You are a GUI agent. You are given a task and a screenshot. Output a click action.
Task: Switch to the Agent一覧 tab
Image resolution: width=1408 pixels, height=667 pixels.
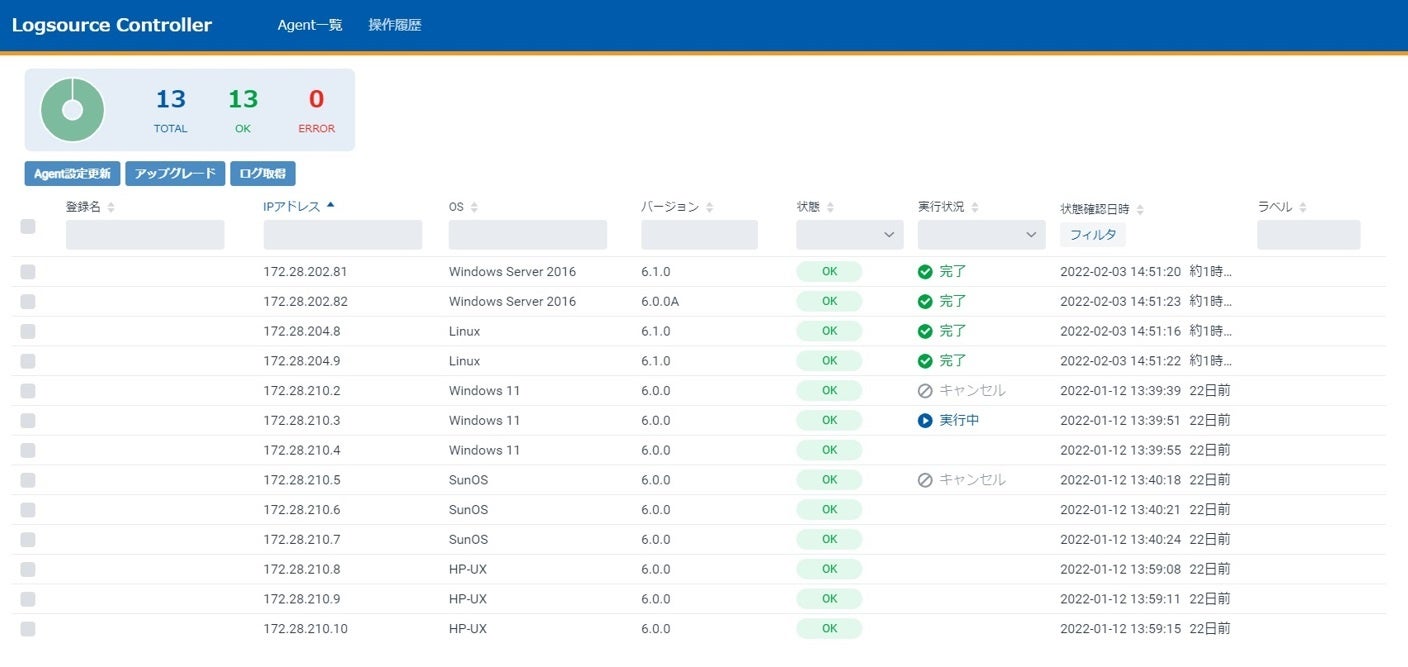[x=310, y=25]
